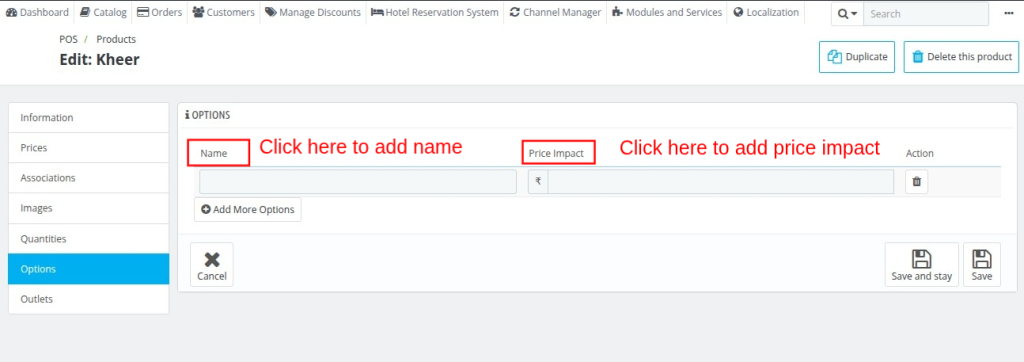Open Manage Discounts menu
Viewport: 1024px width, 362px height.
click(313, 12)
